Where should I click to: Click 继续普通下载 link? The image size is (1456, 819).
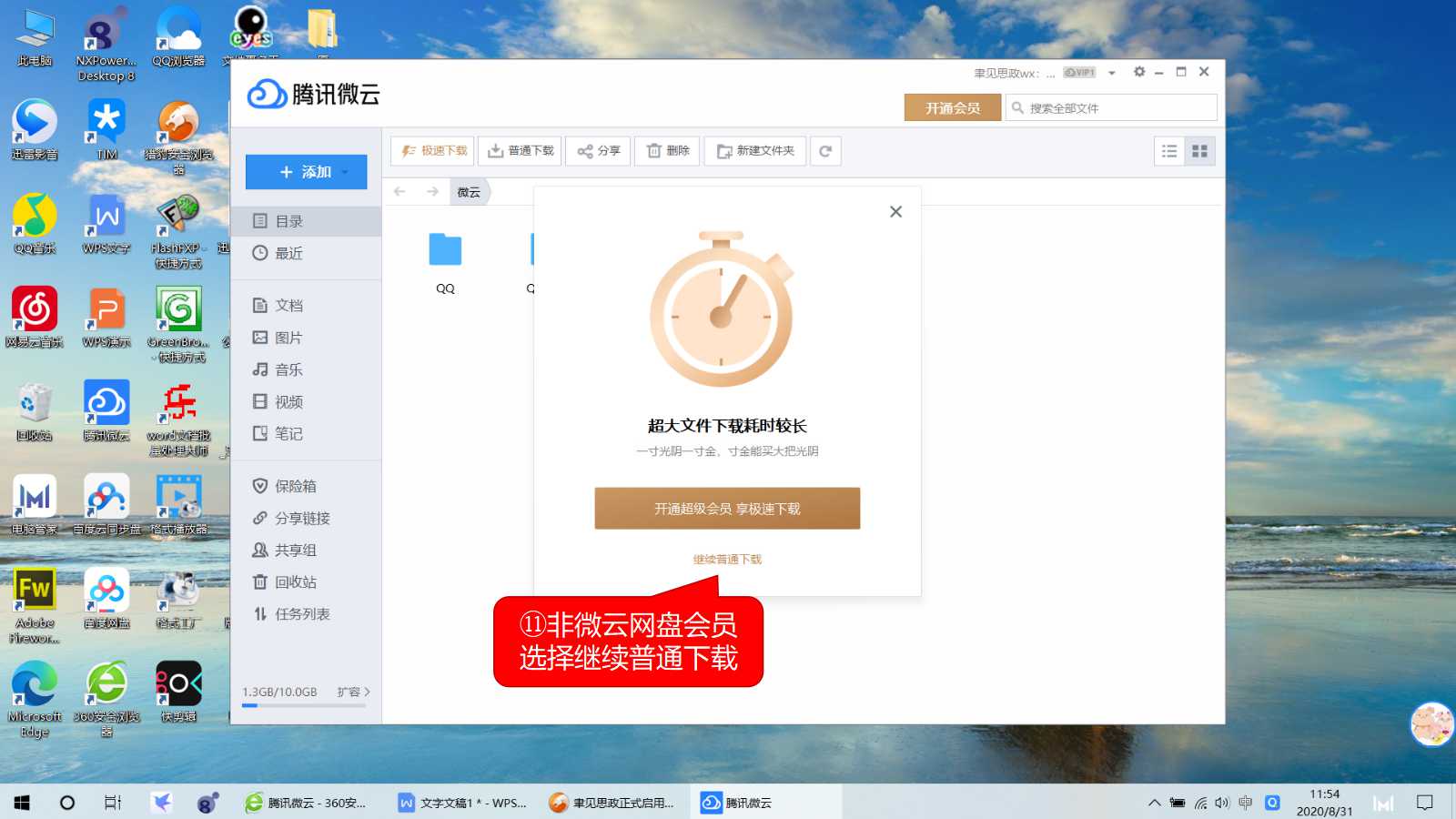(x=727, y=559)
